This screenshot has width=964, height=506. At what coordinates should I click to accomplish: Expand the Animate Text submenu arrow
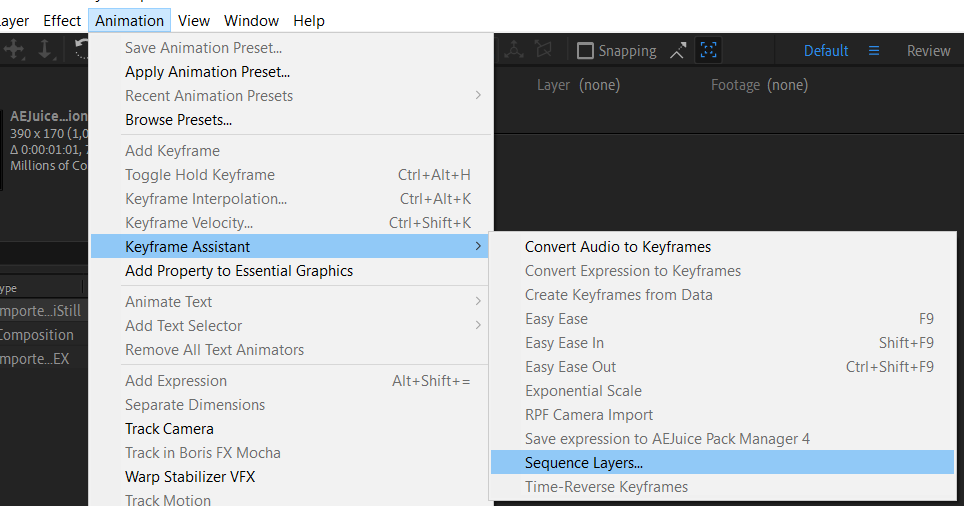point(478,302)
